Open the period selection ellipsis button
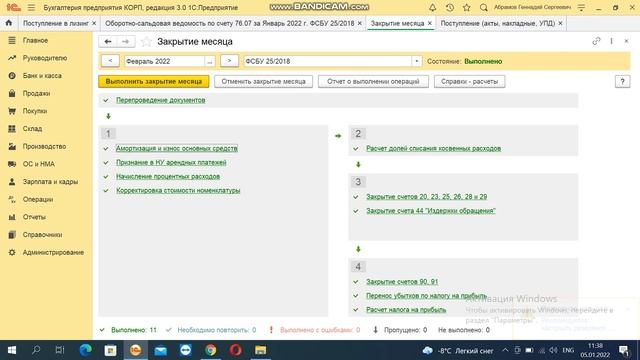 coord(209,61)
